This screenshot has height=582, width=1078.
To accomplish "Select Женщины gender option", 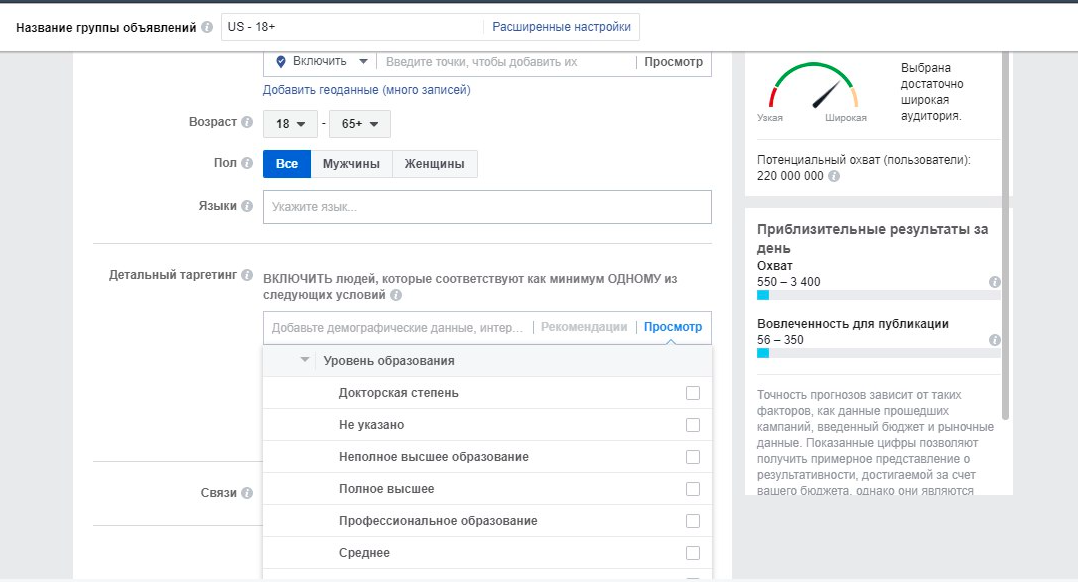I will pos(434,164).
